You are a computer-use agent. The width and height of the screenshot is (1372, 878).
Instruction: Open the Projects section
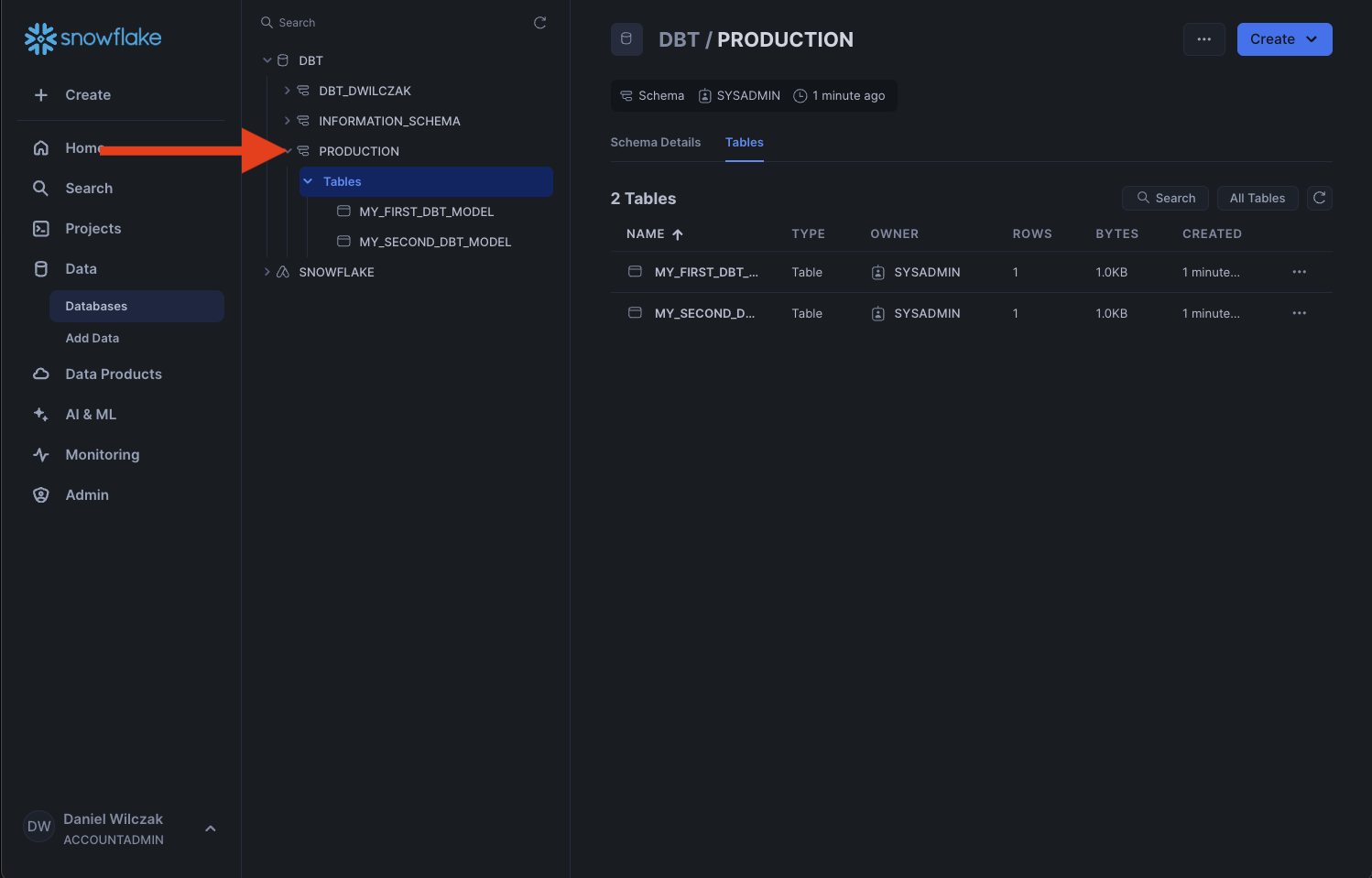pos(93,229)
